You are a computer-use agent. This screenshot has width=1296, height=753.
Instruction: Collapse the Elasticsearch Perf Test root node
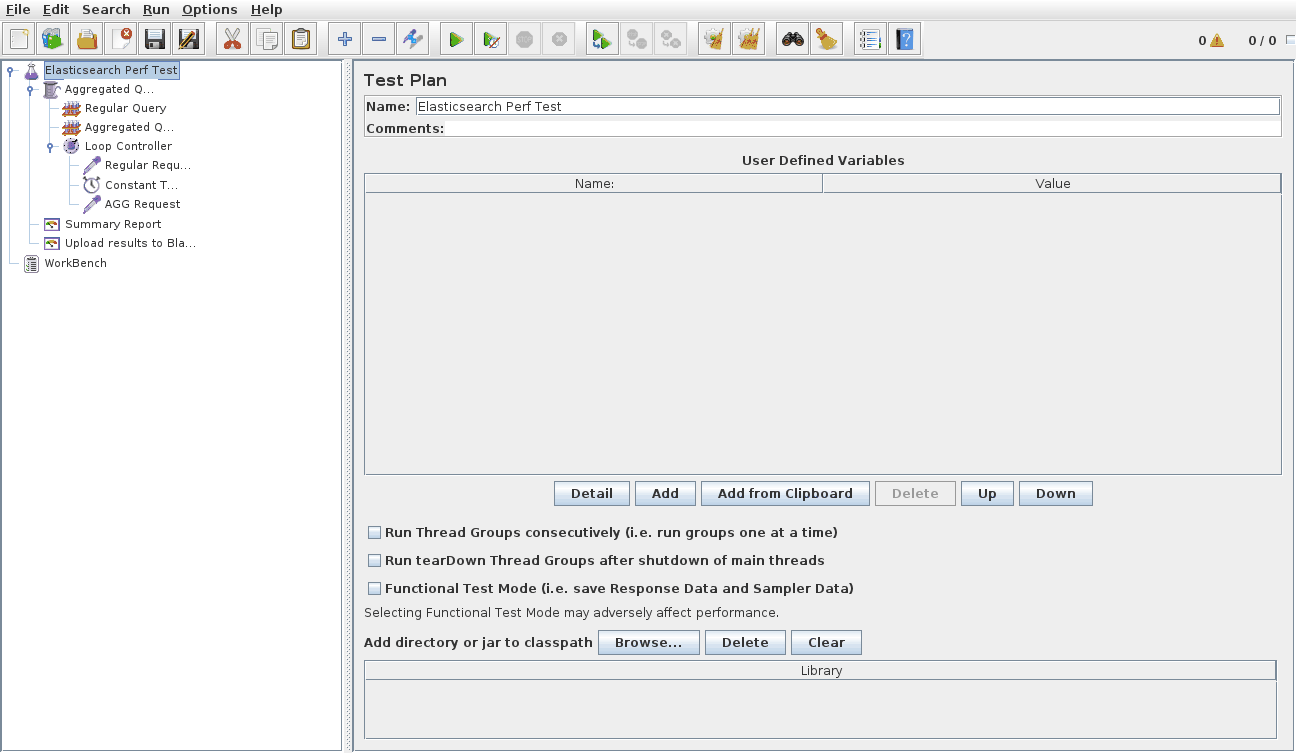8,70
